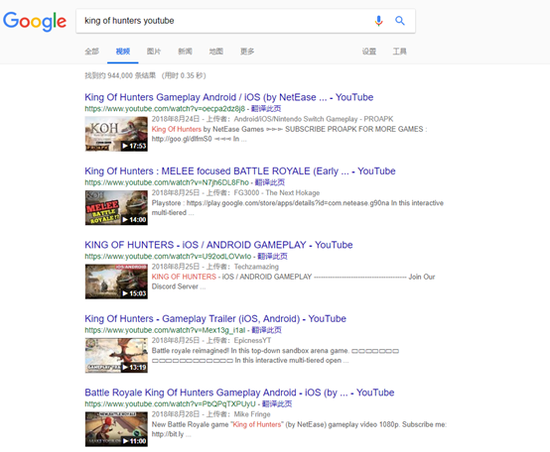Screen dimensions: 550x452
Task: Play the thumbnail with 15:03 duration
Action: pyautogui.click(x=116, y=282)
